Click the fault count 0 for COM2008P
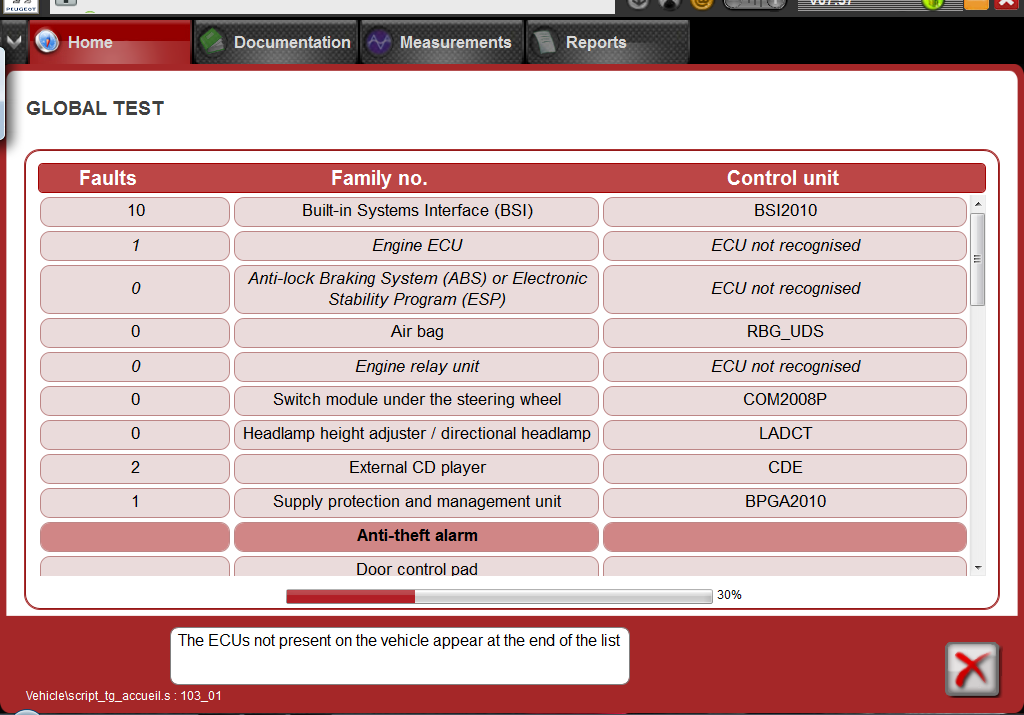Viewport: 1024px width, 715px height. [135, 400]
